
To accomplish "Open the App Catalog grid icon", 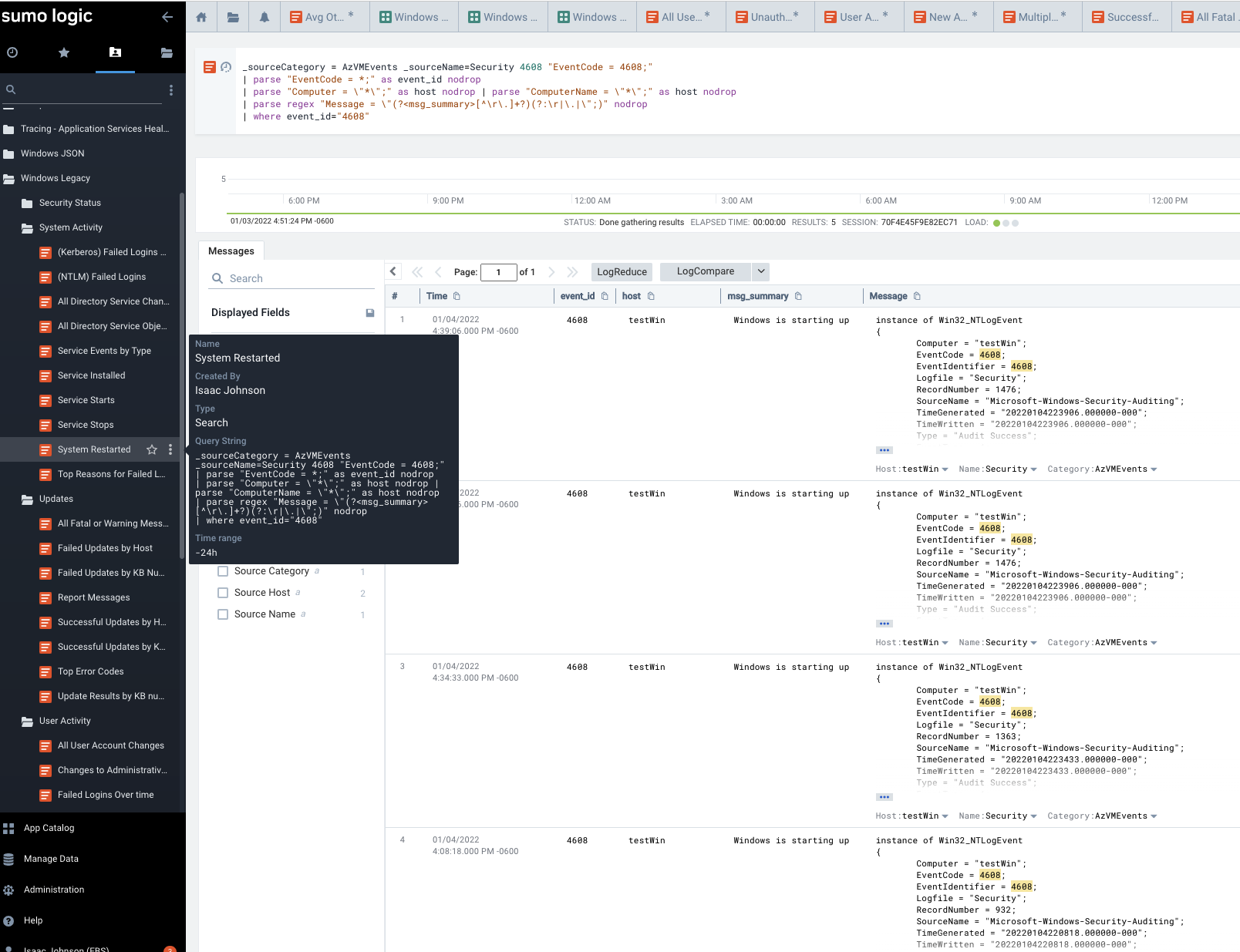I will 8,829.
